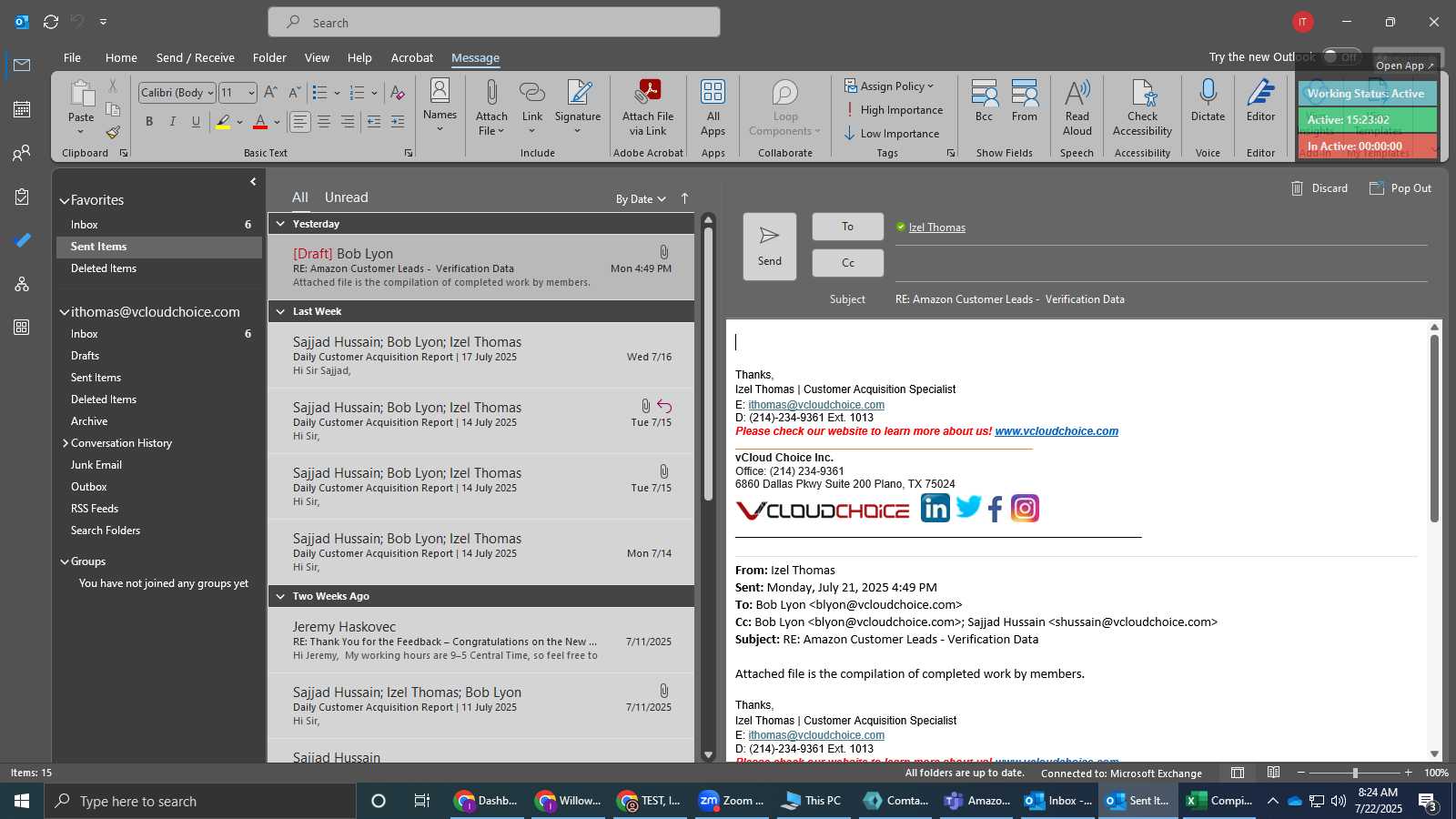
Task: Open the Folder tab
Action: (269, 57)
